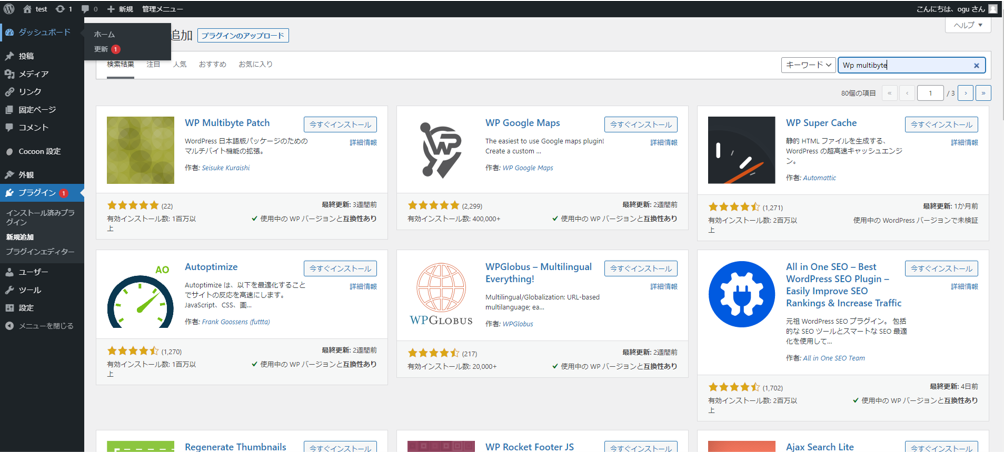Click the WP Multibyte Patch thumbnail
This screenshot has width=1004, height=452.
coord(141,150)
